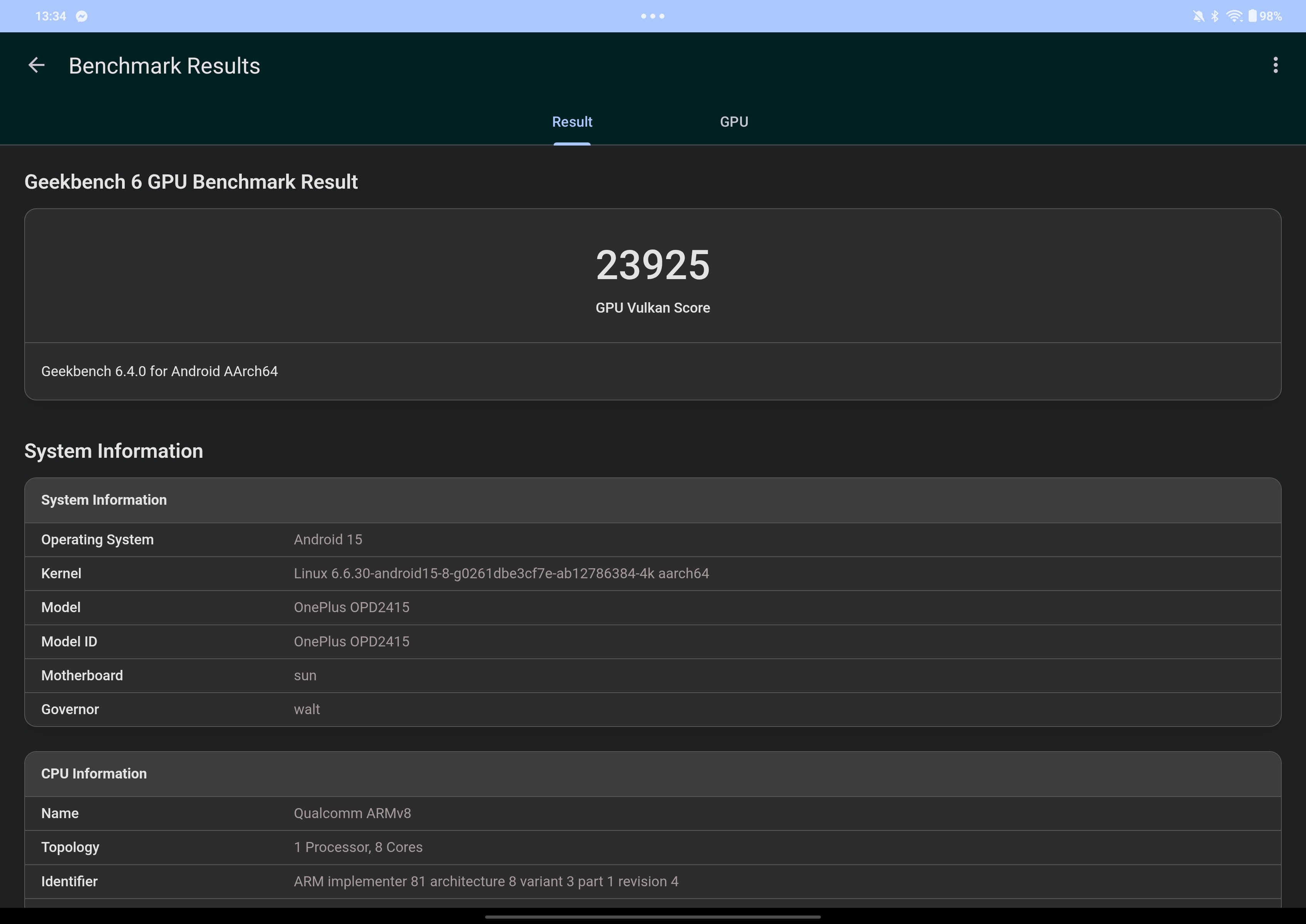Tap the Linux 6.6.30 kernel version value
Image resolution: width=1306 pixels, height=924 pixels.
(501, 574)
